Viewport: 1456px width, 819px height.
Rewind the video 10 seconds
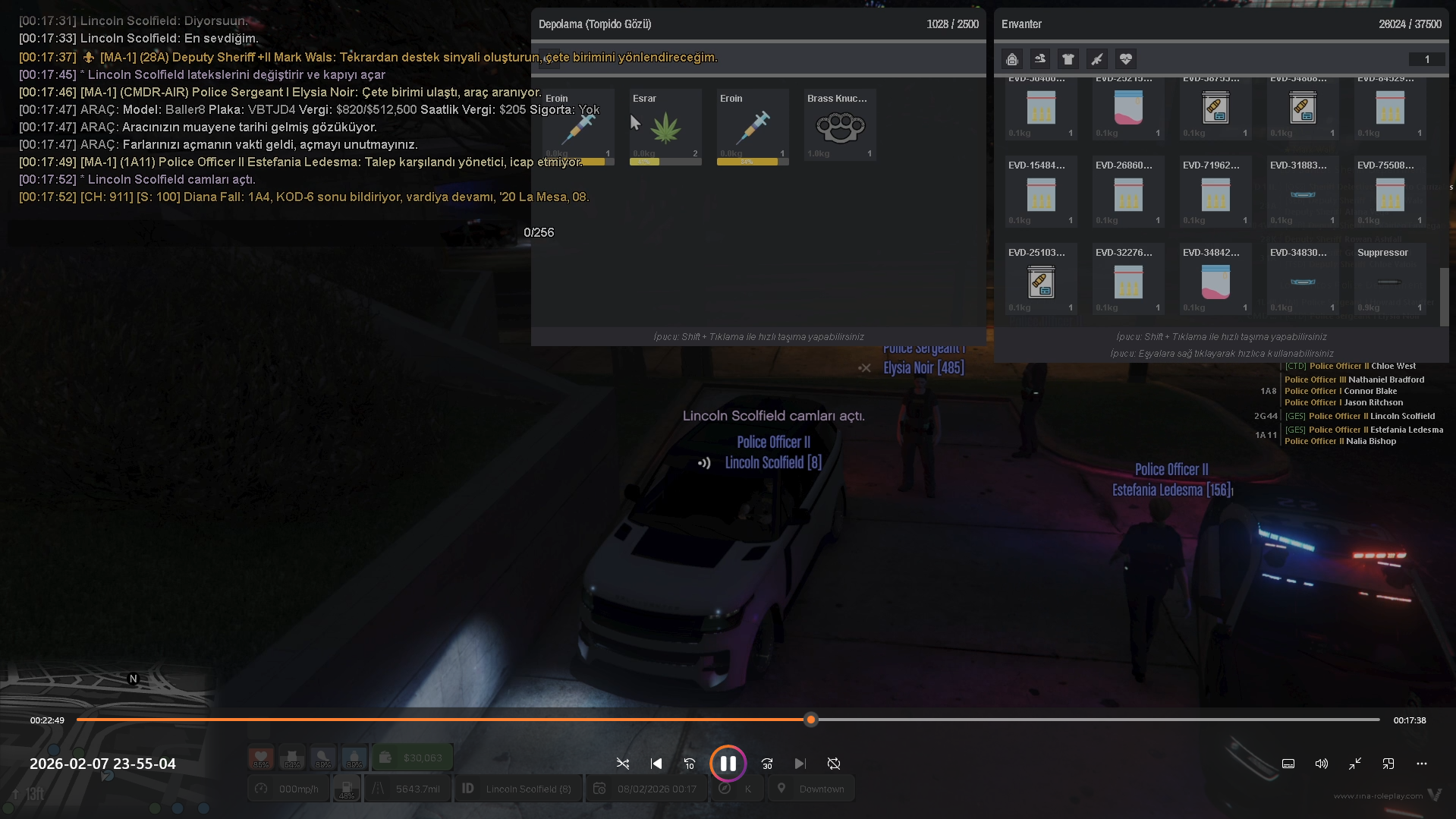click(690, 764)
